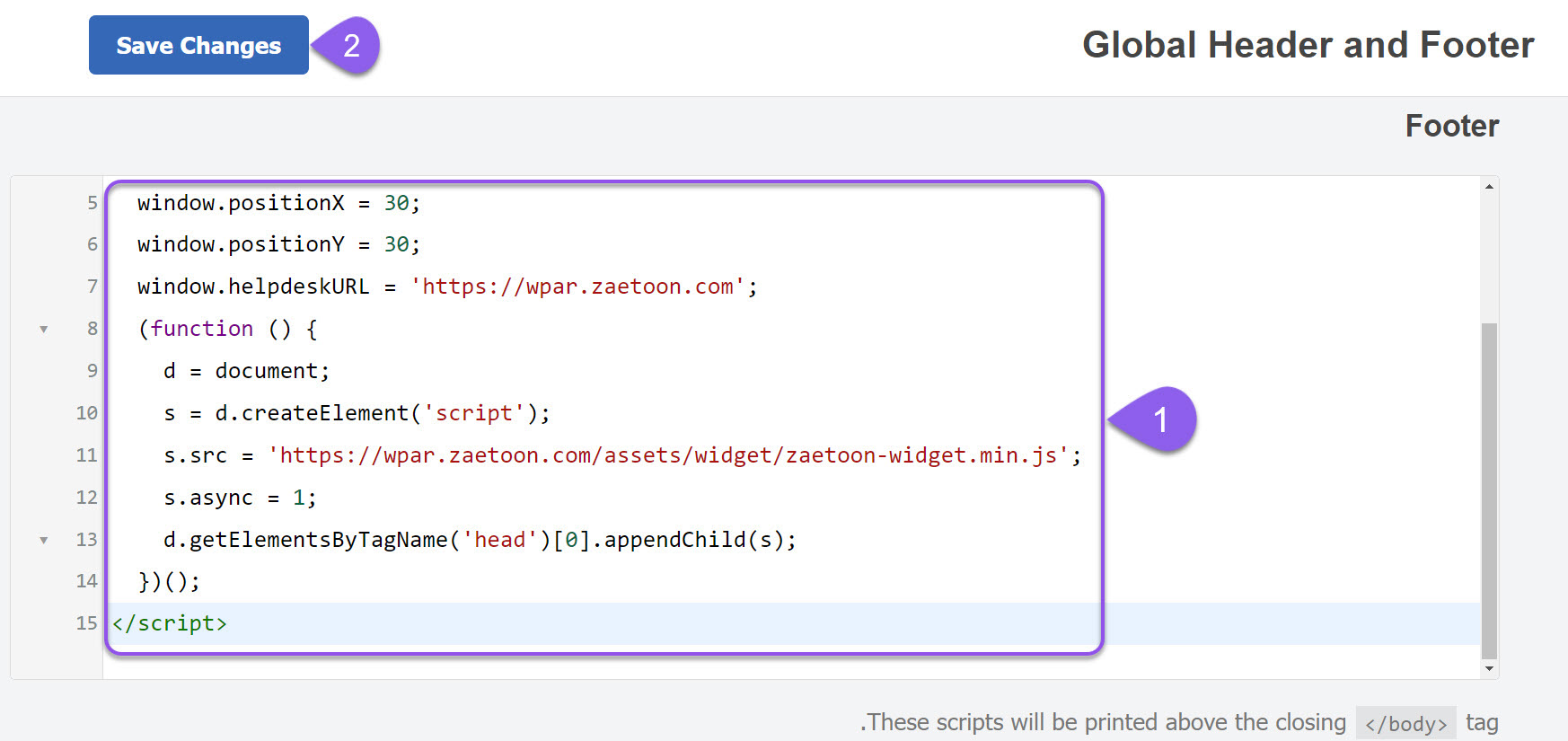This screenshot has width=1568, height=741.
Task: Click the window.positionY value 30
Action: tap(396, 244)
